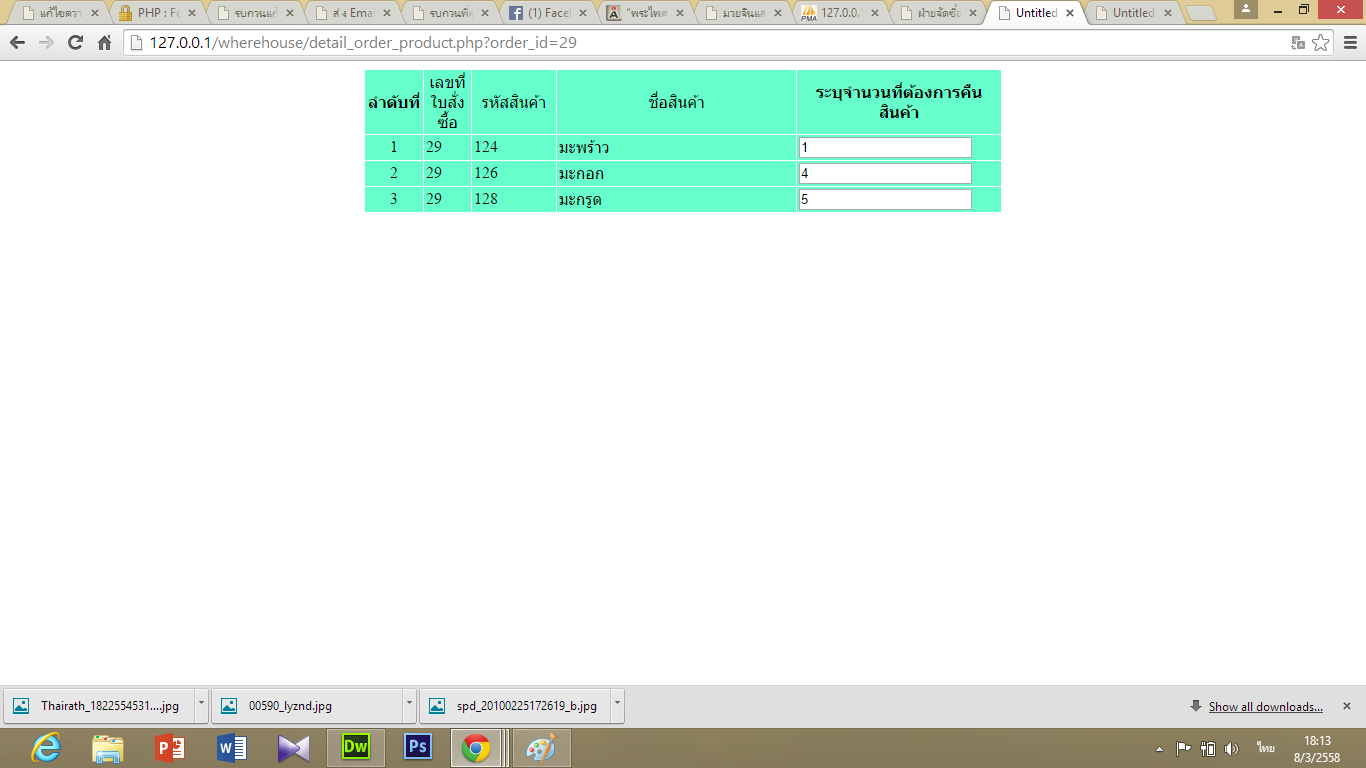Viewport: 1366px width, 768px height.
Task: Reload the current page
Action: coord(75,43)
